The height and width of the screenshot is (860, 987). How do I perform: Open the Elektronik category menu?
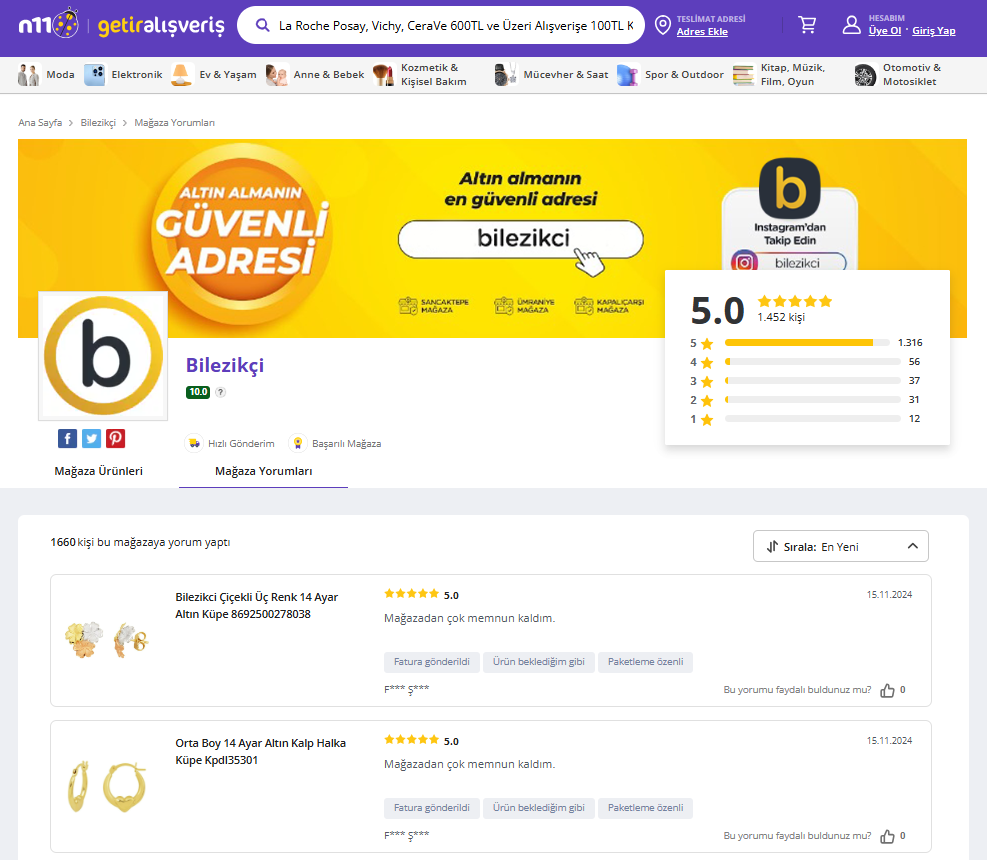pyautogui.click(x=123, y=75)
